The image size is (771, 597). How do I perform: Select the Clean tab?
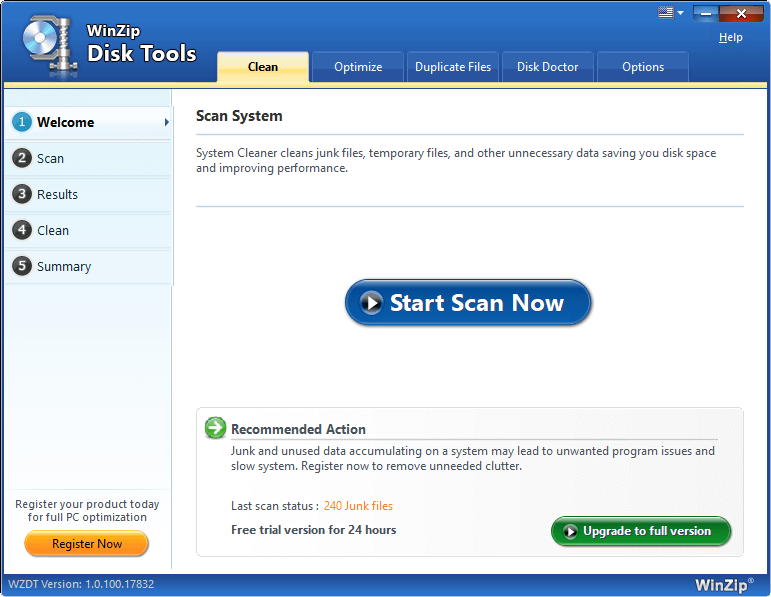coord(263,67)
